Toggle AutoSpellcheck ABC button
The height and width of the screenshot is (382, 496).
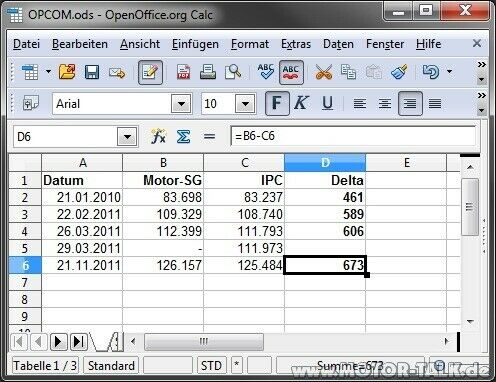[x=291, y=72]
